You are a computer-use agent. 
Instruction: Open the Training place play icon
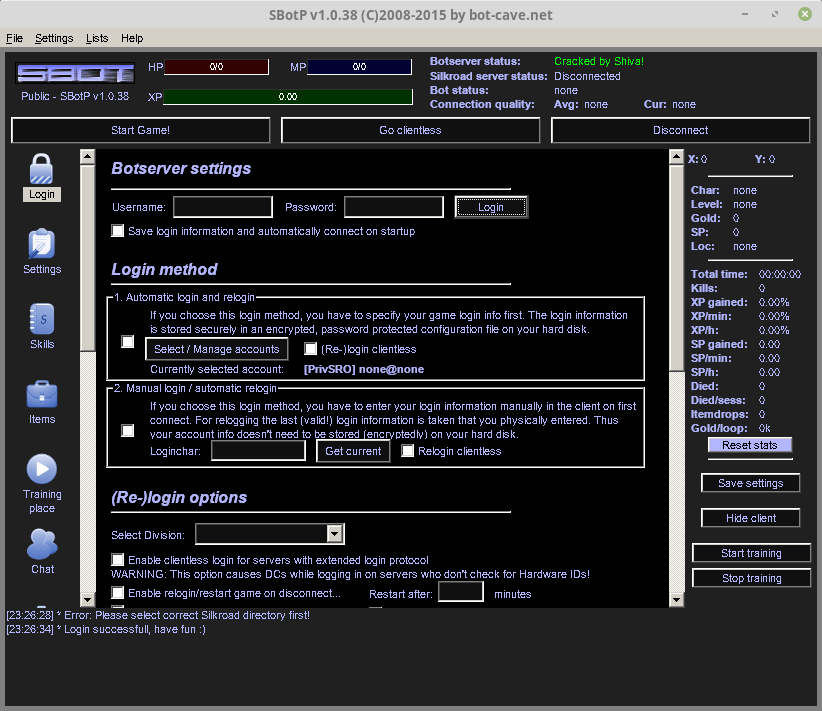(x=42, y=469)
